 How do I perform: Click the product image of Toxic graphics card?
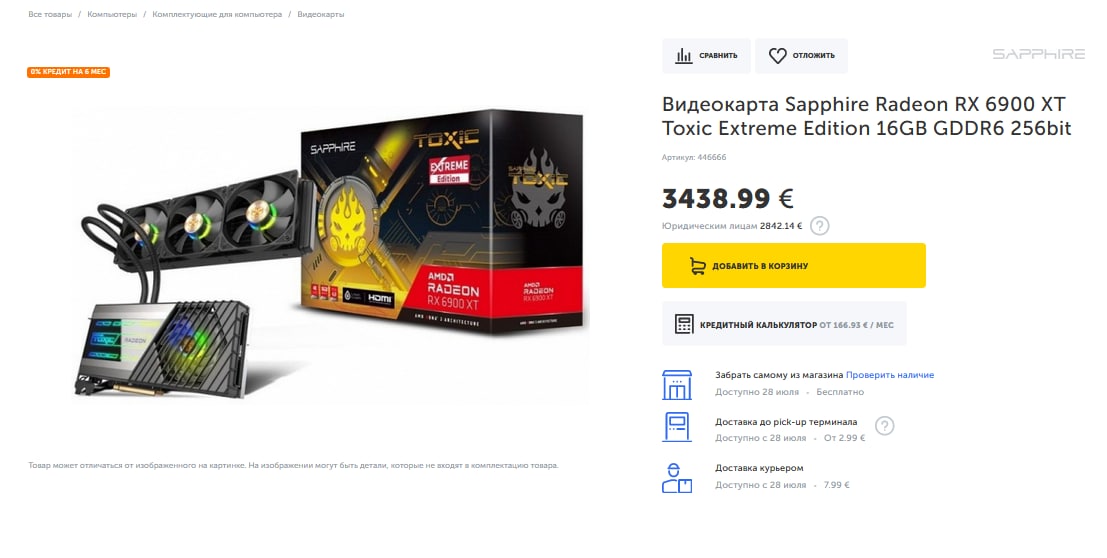[x=330, y=254]
